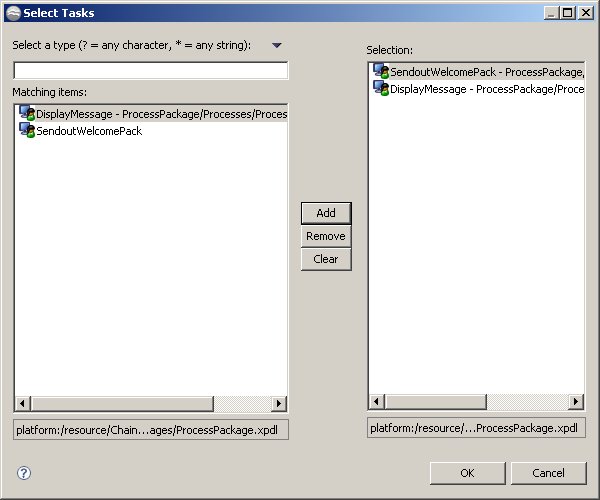Screen dimensions: 600x500
Task: Click Selection list scroll right arrow
Action: [576, 401]
